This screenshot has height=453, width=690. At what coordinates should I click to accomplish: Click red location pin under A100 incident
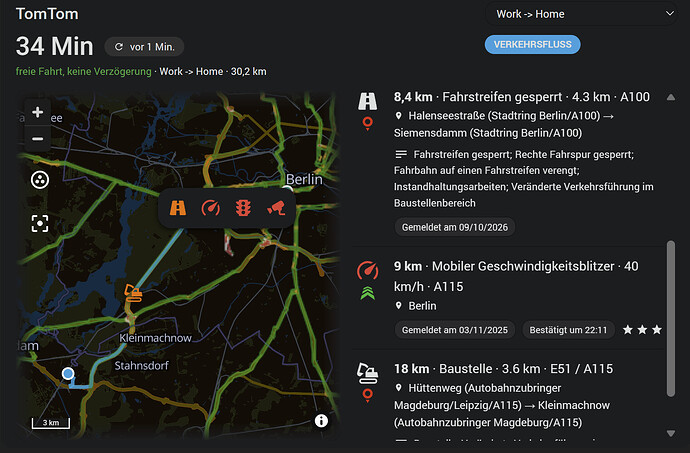pos(367,123)
